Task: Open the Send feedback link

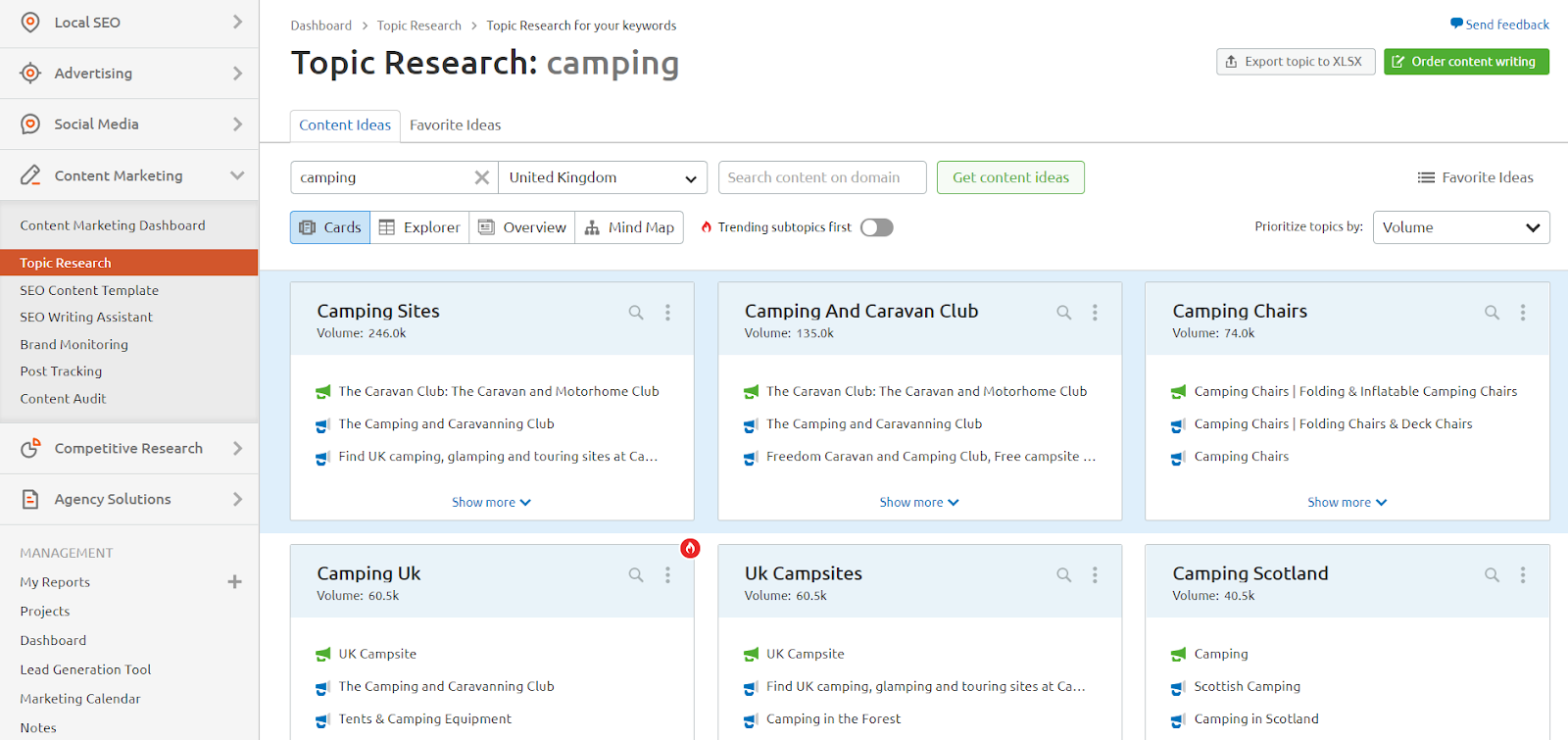Action: [x=1507, y=25]
